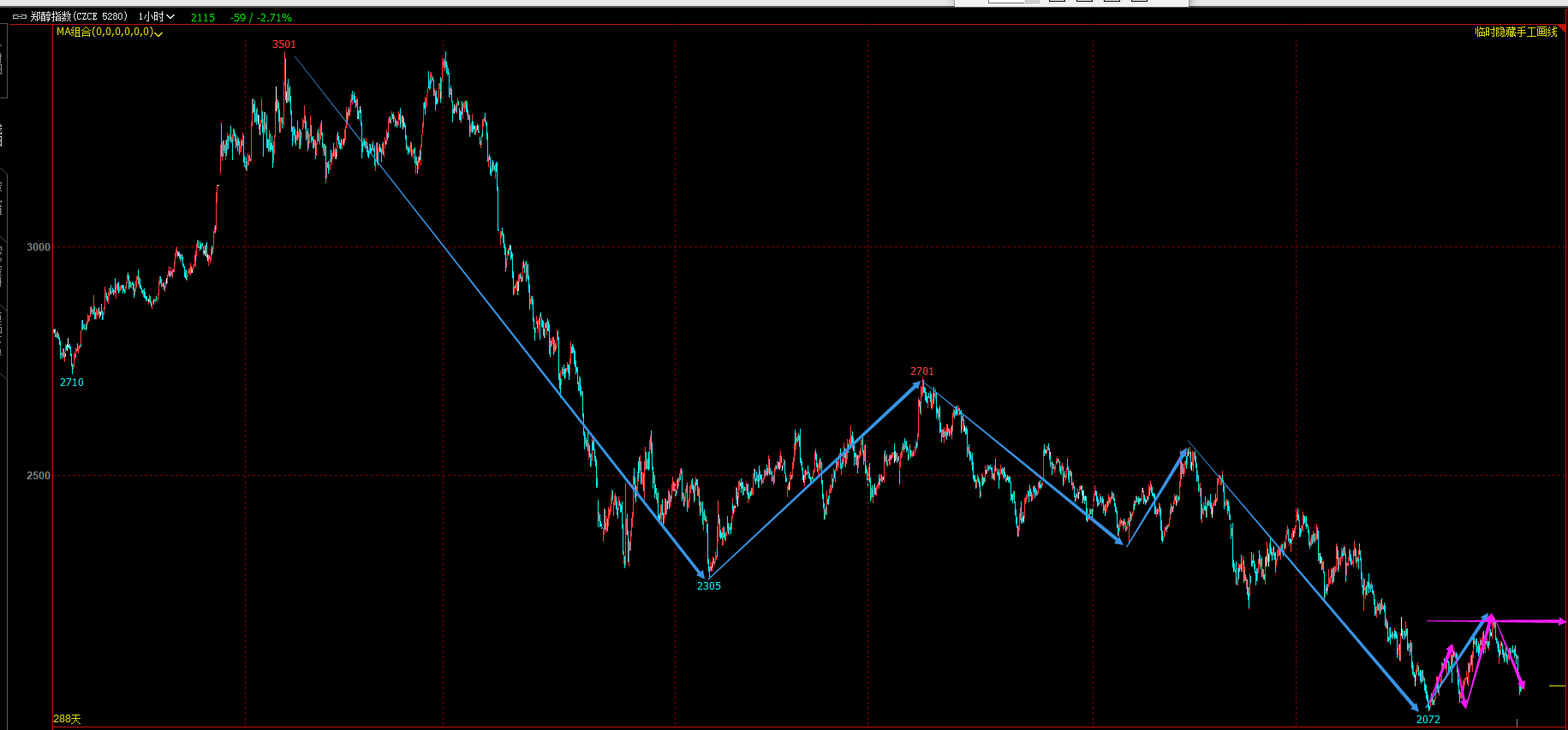The image size is (1568, 730).
Task: Click the red 2701 peak label
Action: 922,371
